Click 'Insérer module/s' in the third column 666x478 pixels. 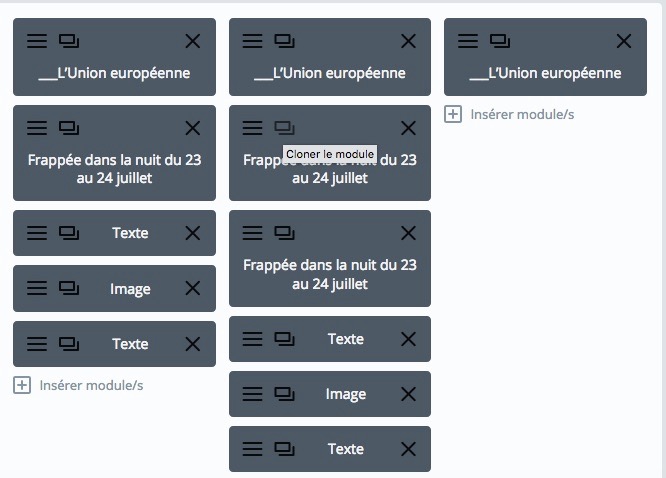(522, 114)
